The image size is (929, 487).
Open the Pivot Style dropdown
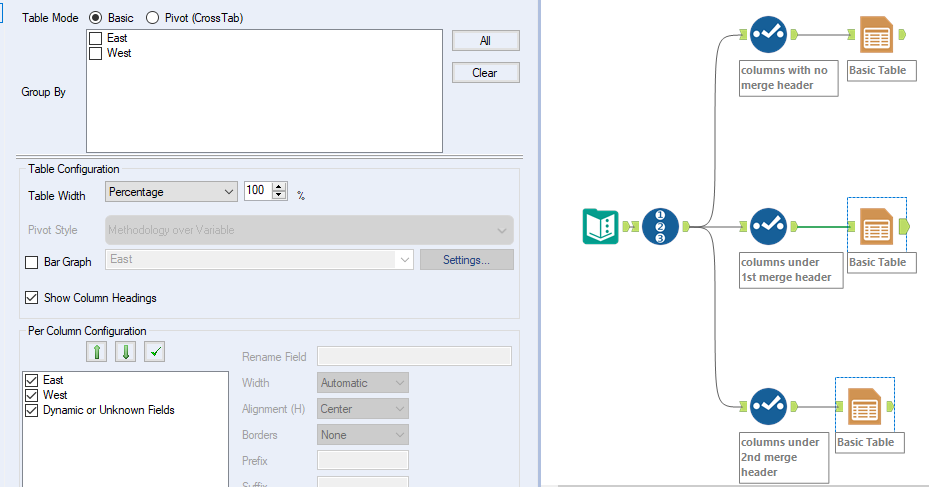(309, 230)
